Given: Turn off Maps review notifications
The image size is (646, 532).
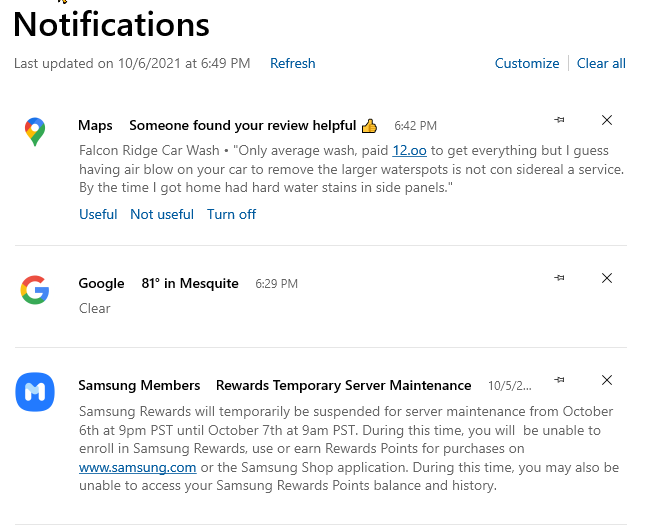Looking at the screenshot, I should click(x=231, y=214).
